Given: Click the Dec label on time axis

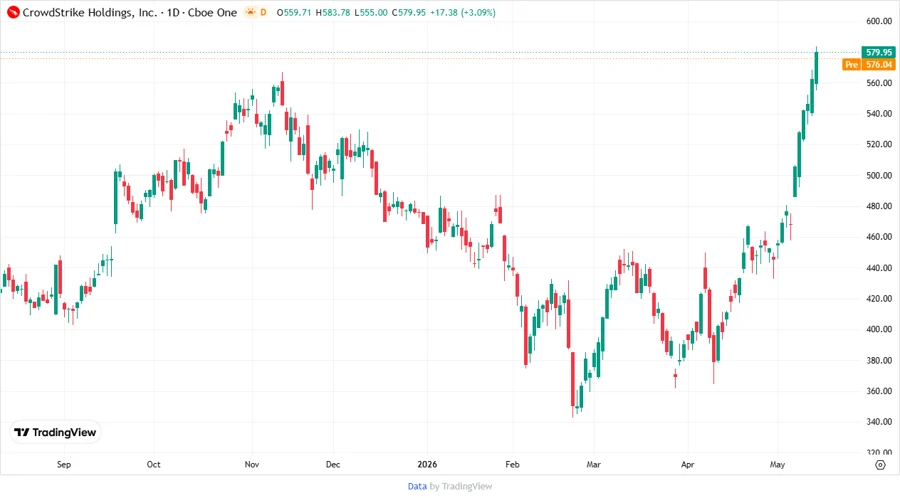Looking at the screenshot, I should pos(333,464).
